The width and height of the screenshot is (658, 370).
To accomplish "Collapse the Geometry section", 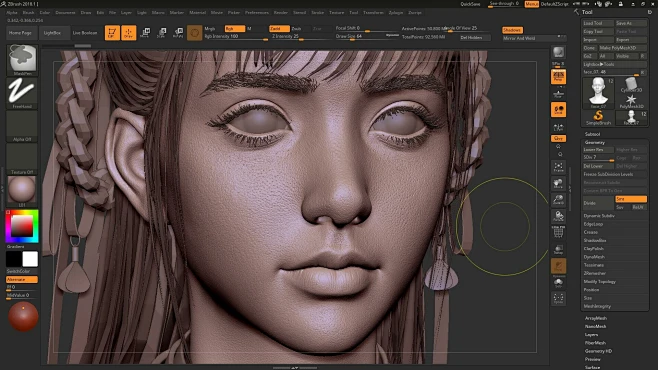I will 595,143.
